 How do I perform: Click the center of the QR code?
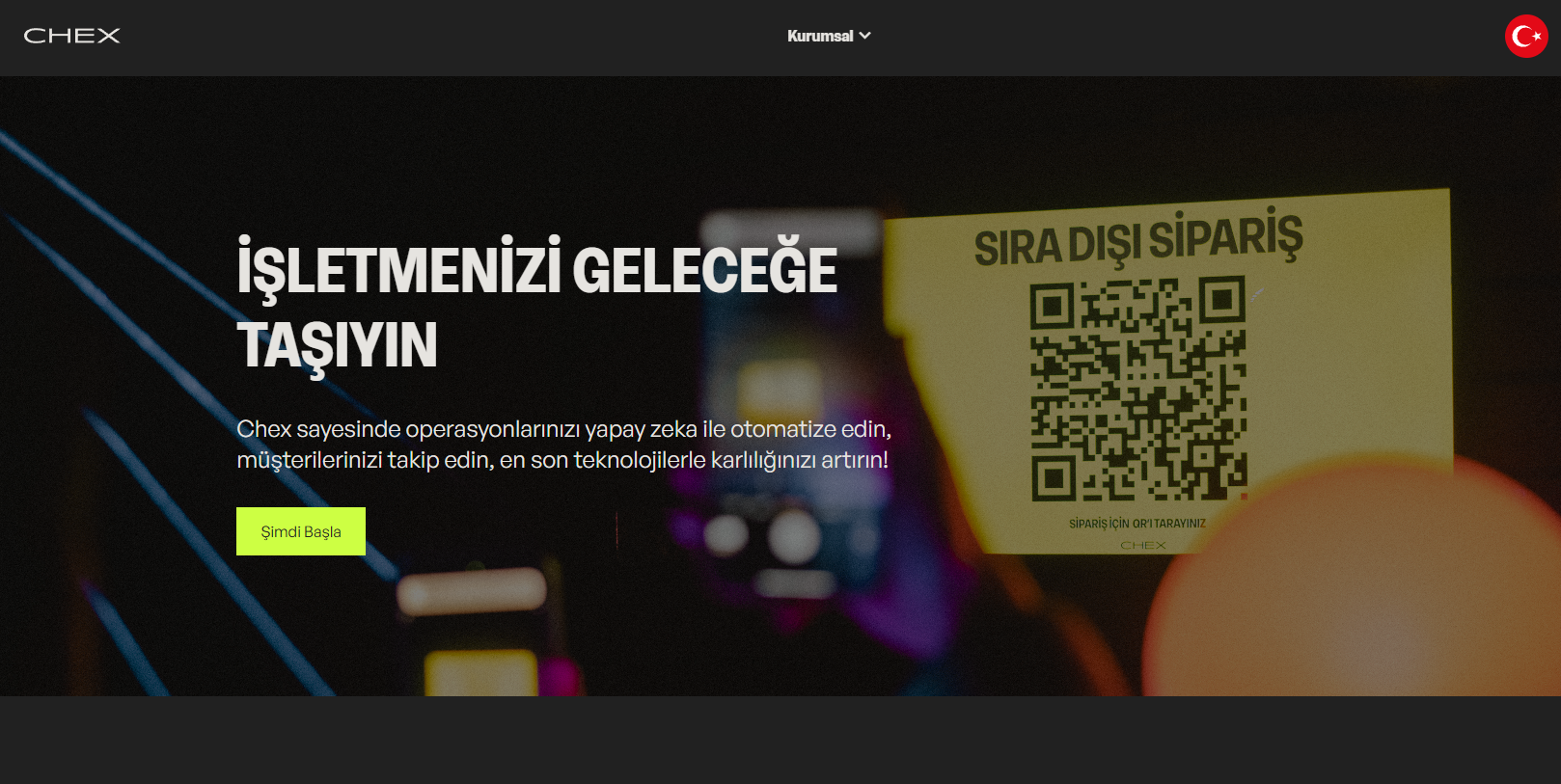1138,390
